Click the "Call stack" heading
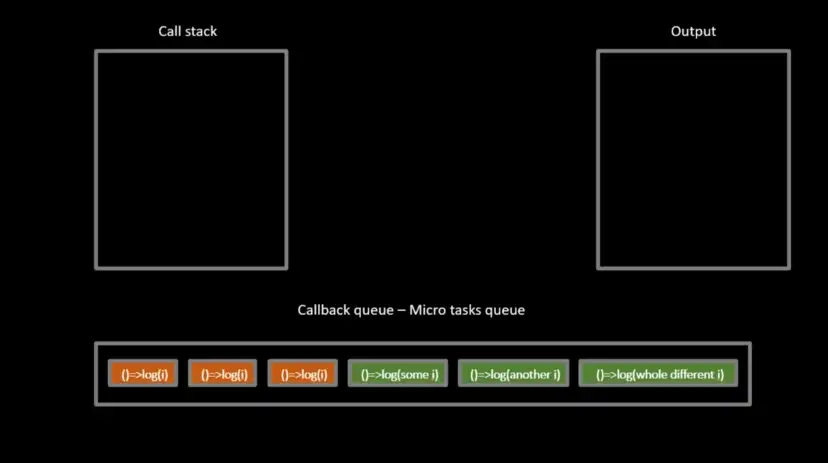 tap(187, 31)
